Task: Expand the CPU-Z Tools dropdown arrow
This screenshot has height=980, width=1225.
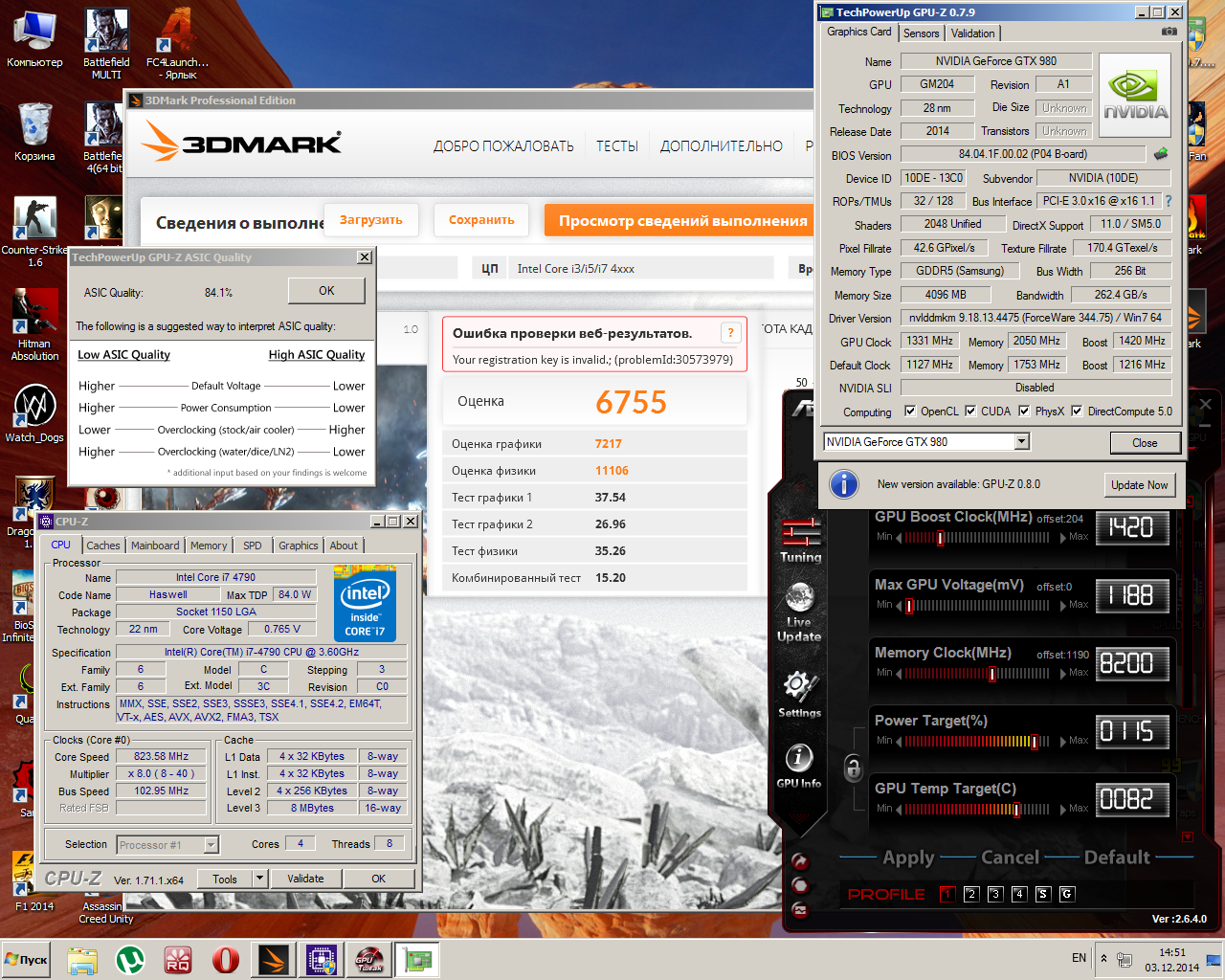Action: [259, 879]
